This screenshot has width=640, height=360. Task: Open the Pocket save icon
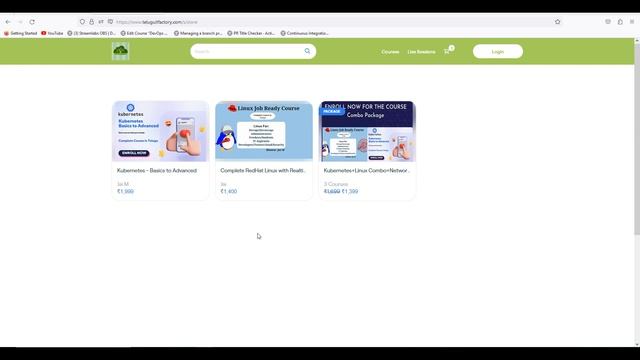608,22
